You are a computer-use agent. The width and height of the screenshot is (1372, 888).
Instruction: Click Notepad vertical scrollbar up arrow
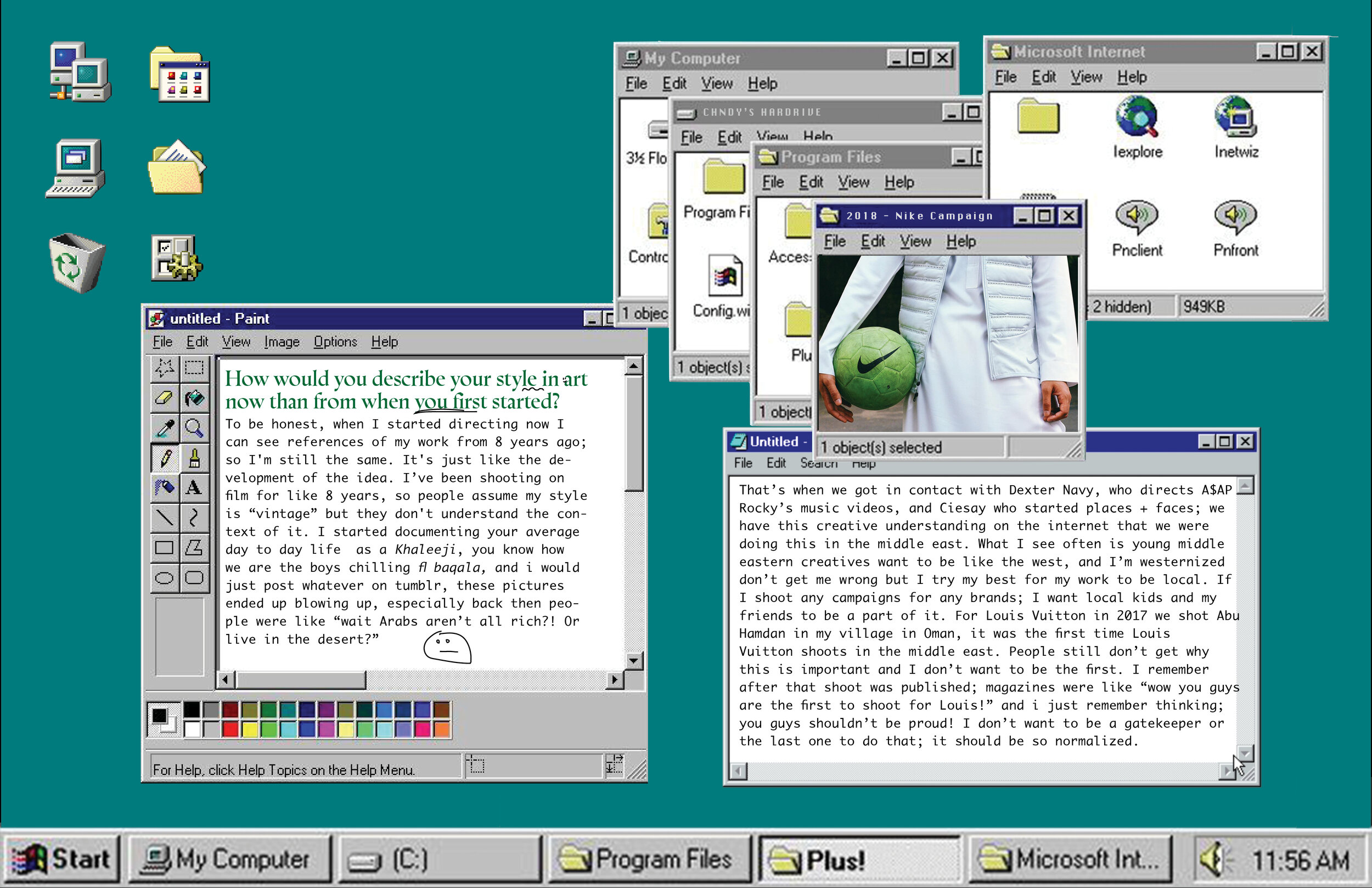(1245, 487)
